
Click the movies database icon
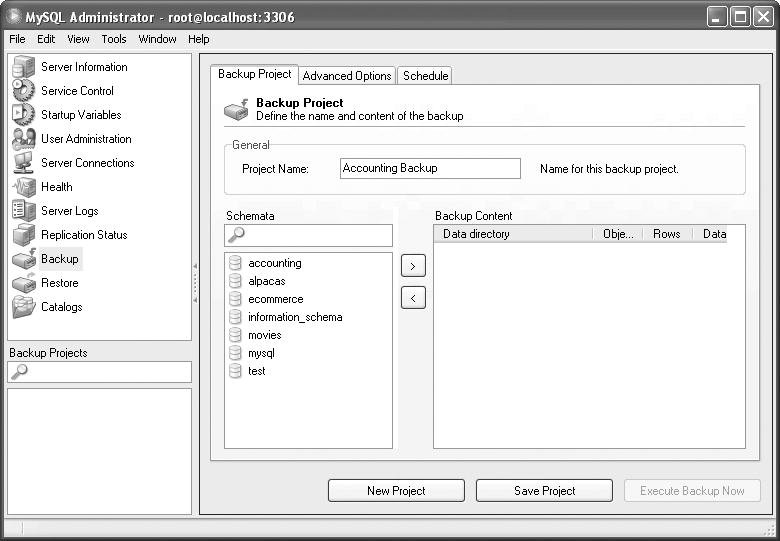(x=235, y=335)
